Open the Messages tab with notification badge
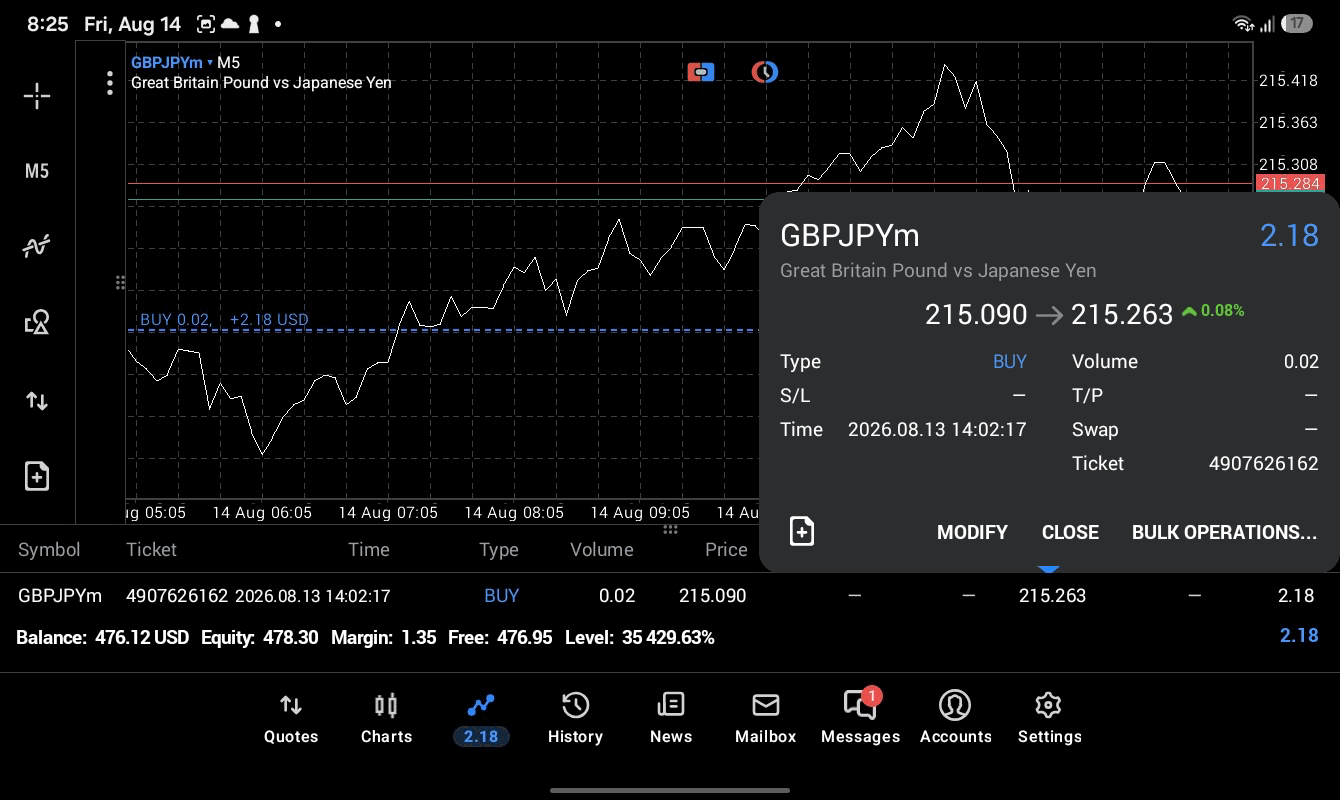 coord(860,719)
